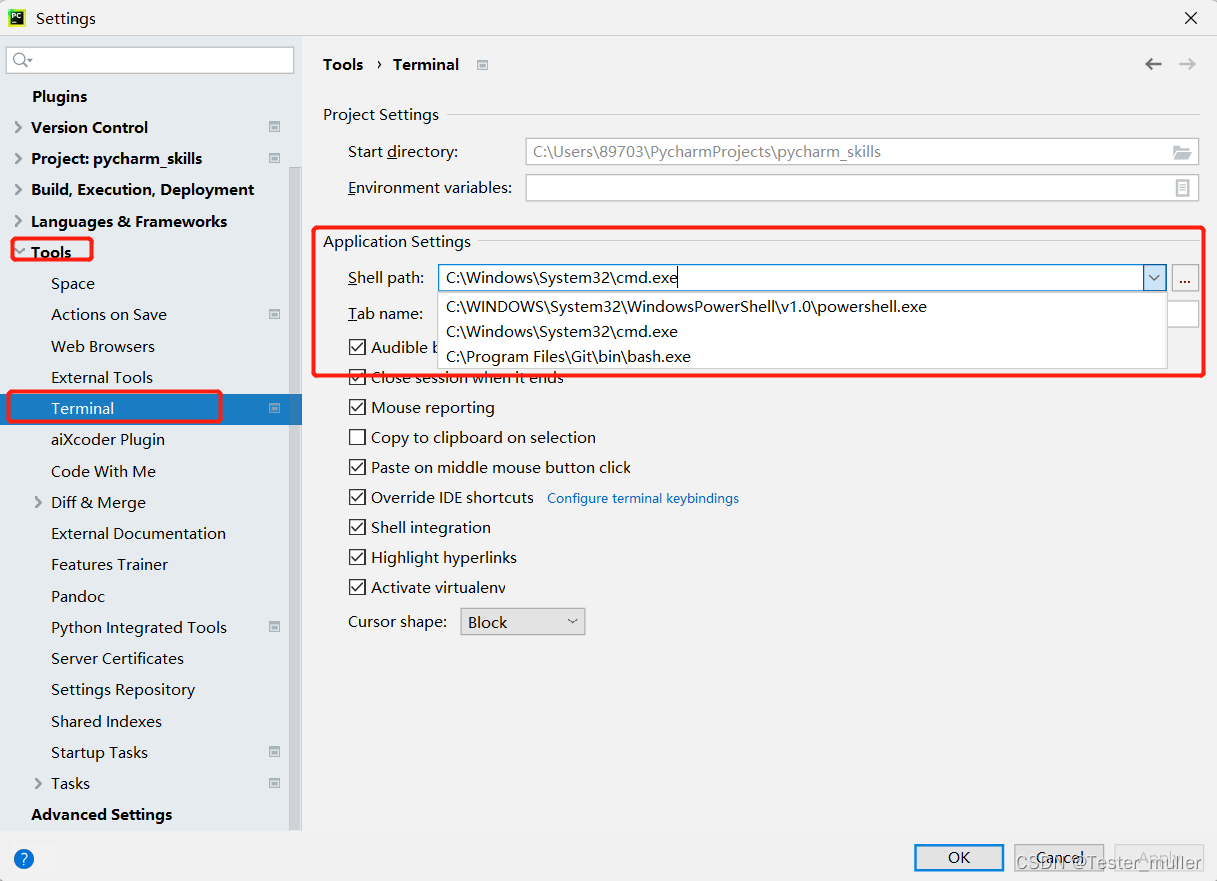Click the settings search input field
Image resolution: width=1217 pixels, height=881 pixels.
pos(150,60)
